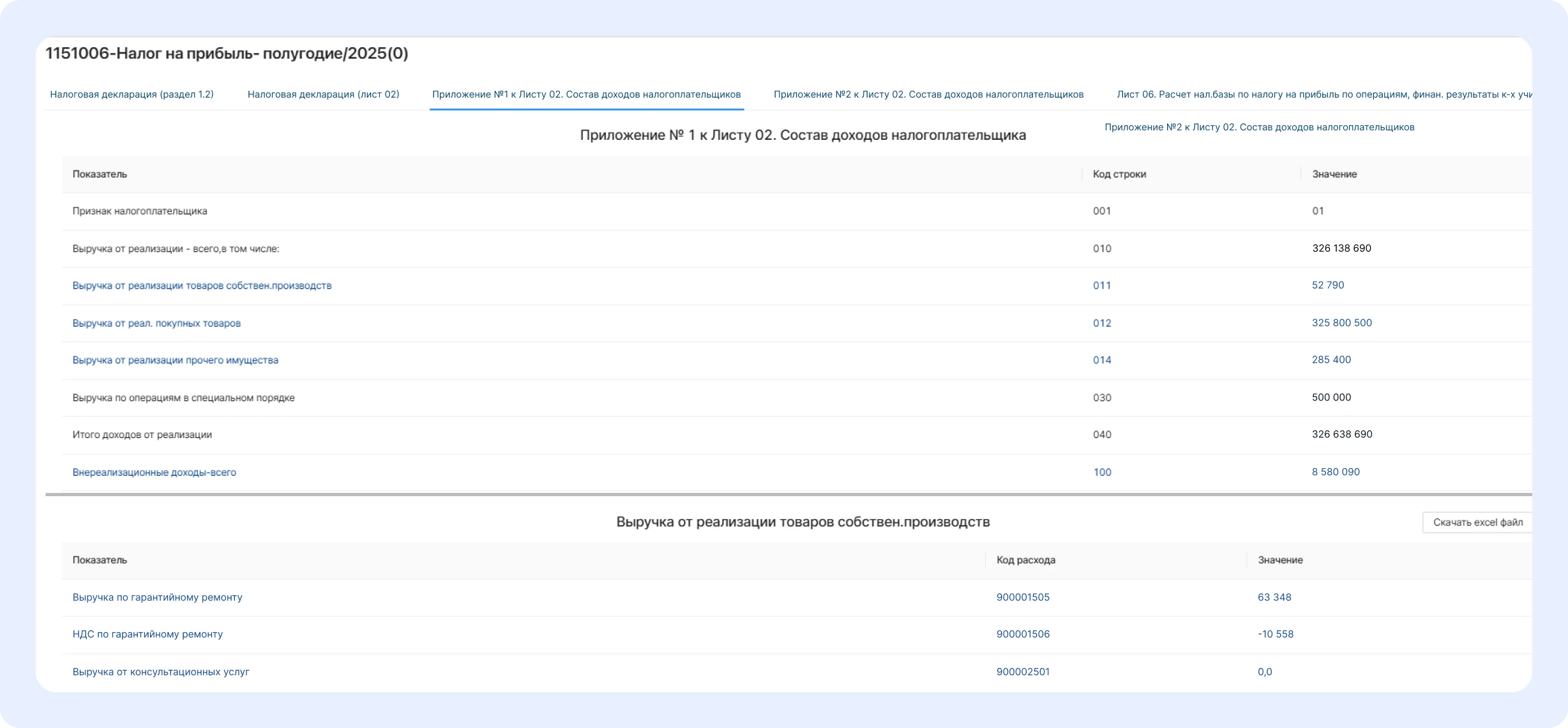Image resolution: width=1568 pixels, height=728 pixels.
Task: Open Выручка по гарантийному ремонту link
Action: pyautogui.click(x=157, y=597)
